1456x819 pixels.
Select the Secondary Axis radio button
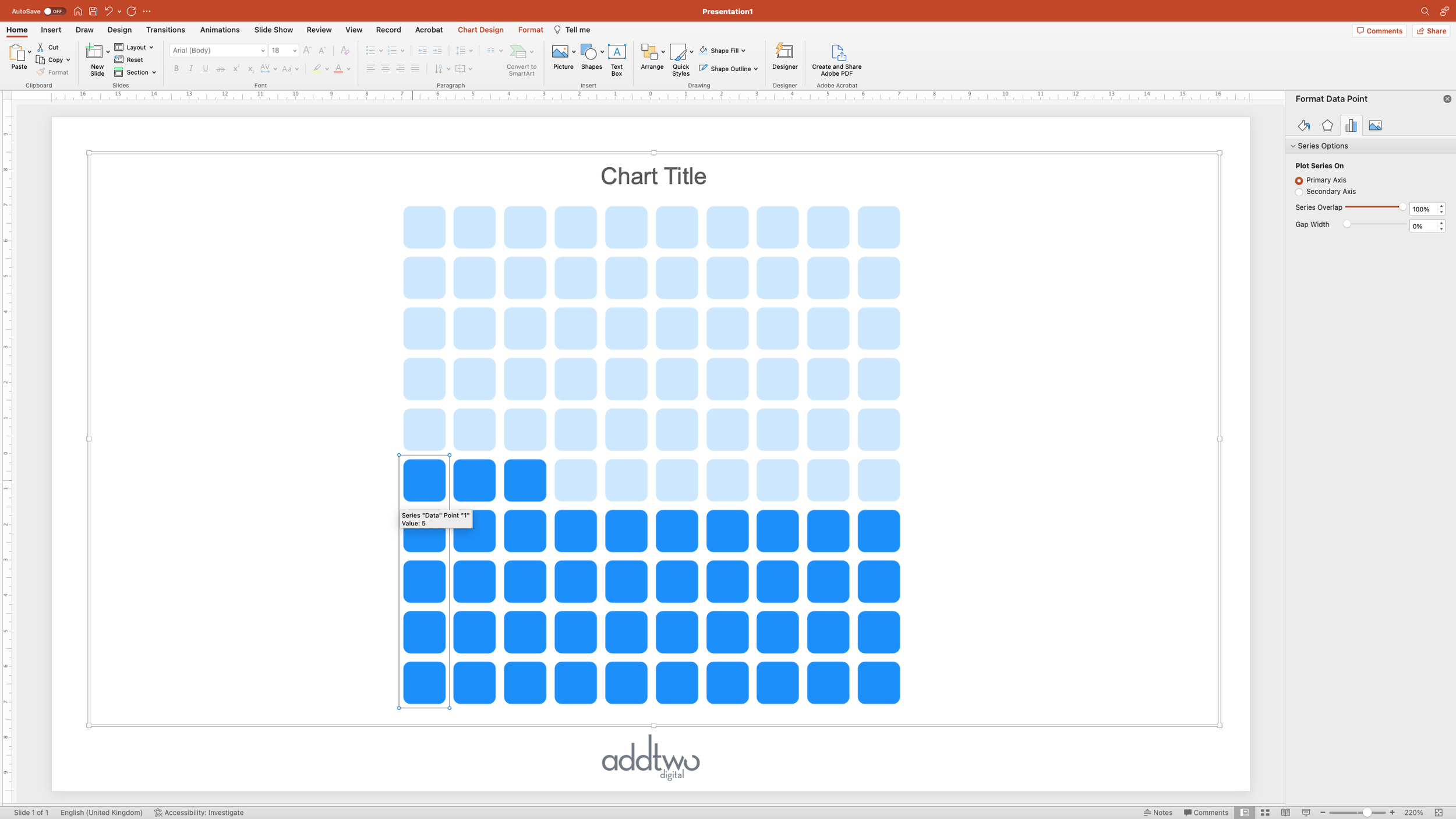1299,192
